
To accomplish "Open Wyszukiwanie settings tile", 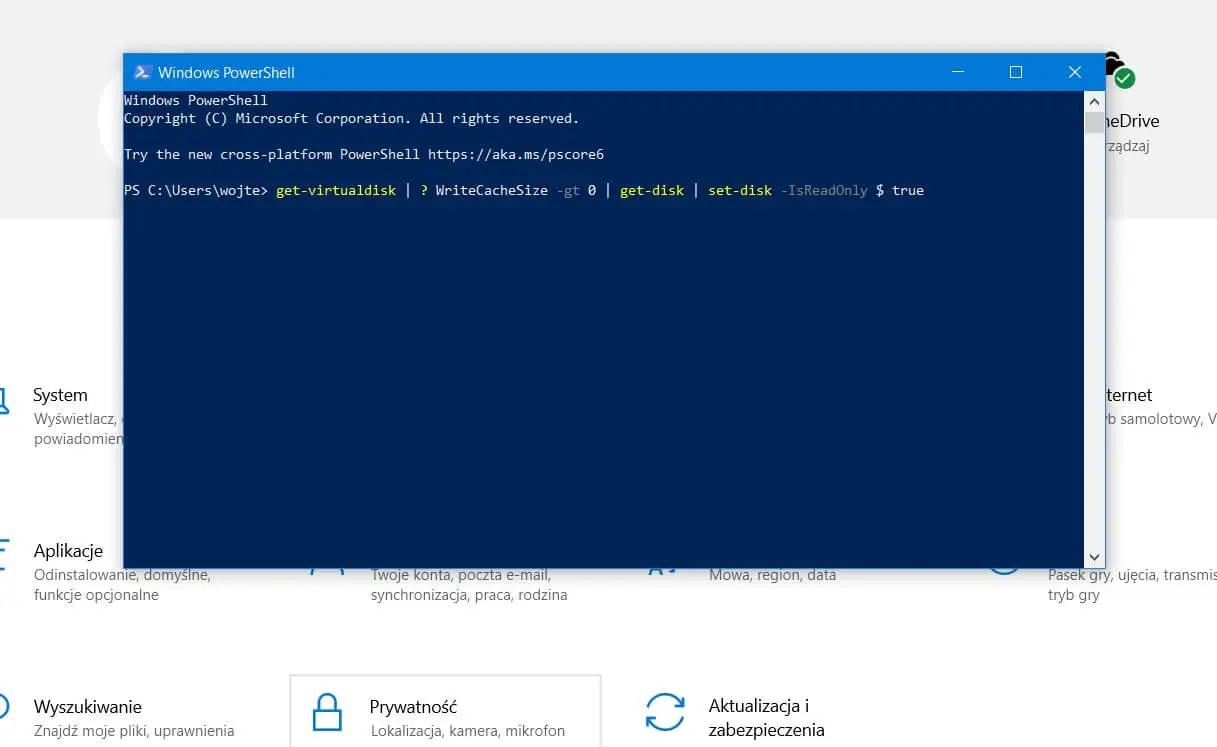I will (x=88, y=706).
